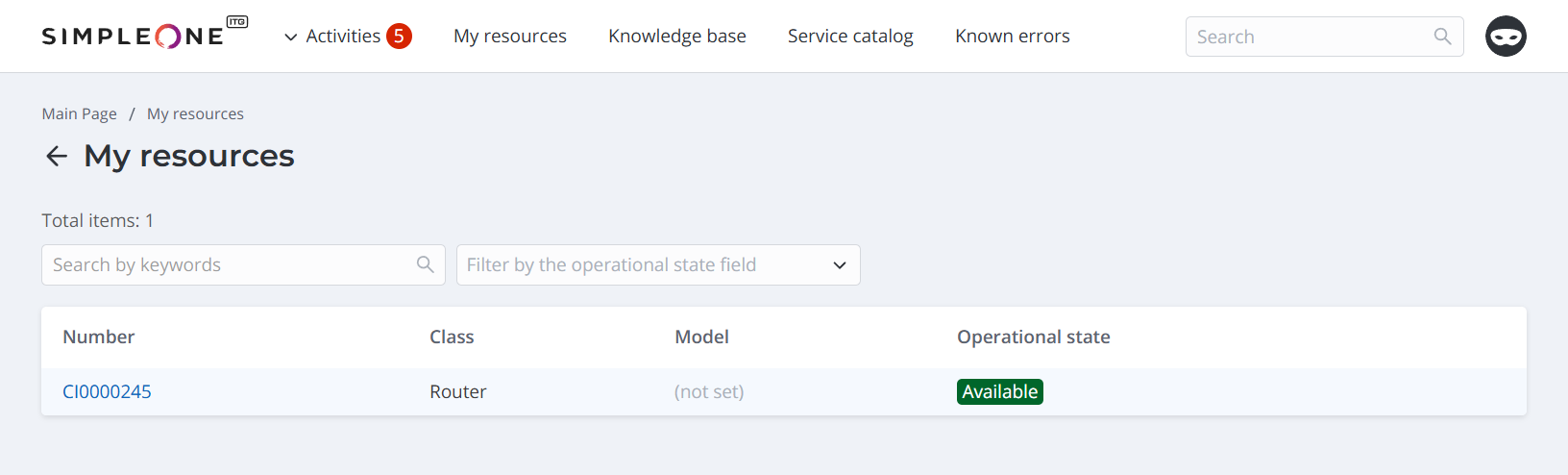Open the Knowledge base page
Viewport: 1568px width, 475px height.
click(677, 37)
